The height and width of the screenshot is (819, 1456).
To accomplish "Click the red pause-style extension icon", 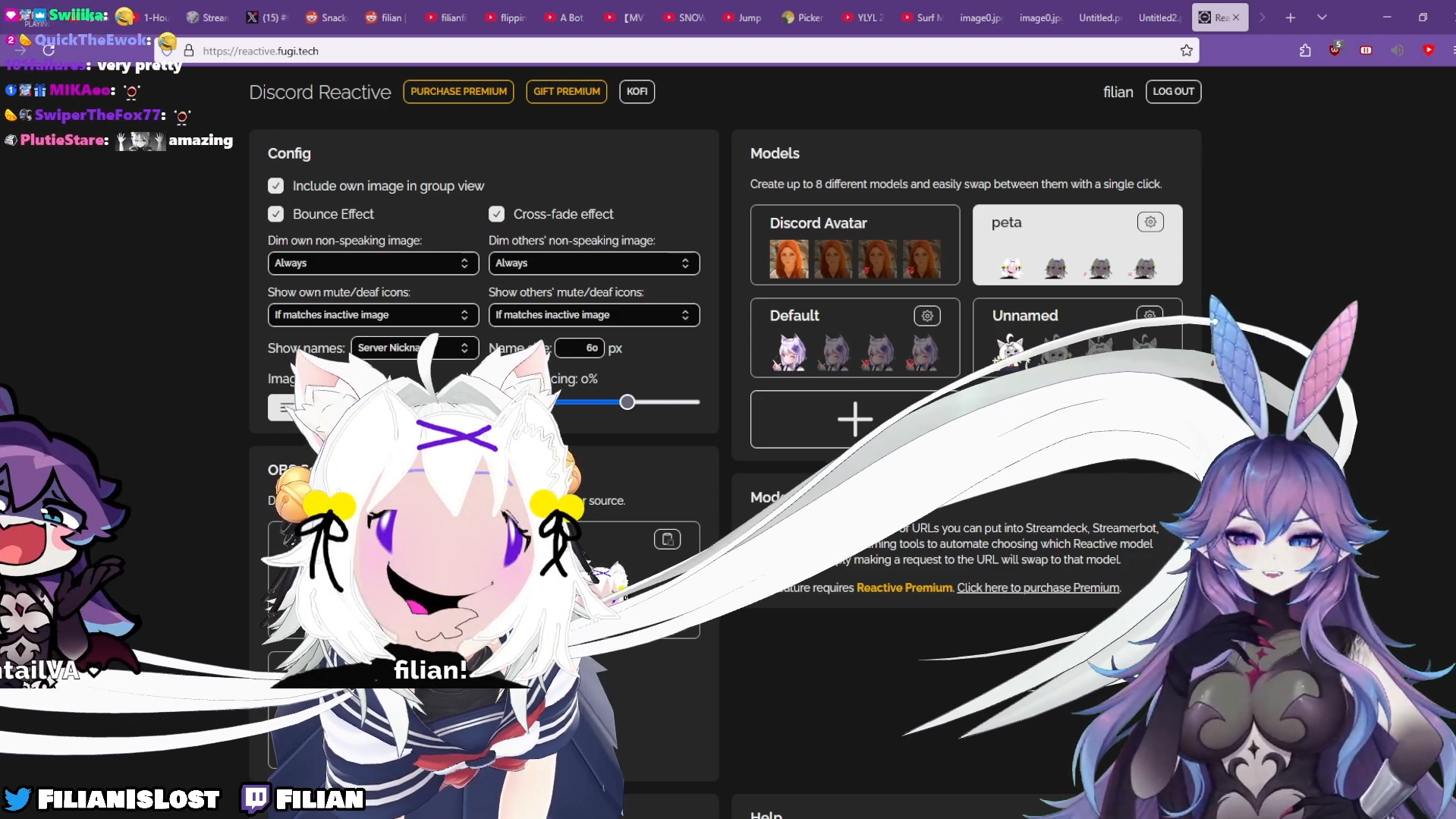I will point(1366,50).
